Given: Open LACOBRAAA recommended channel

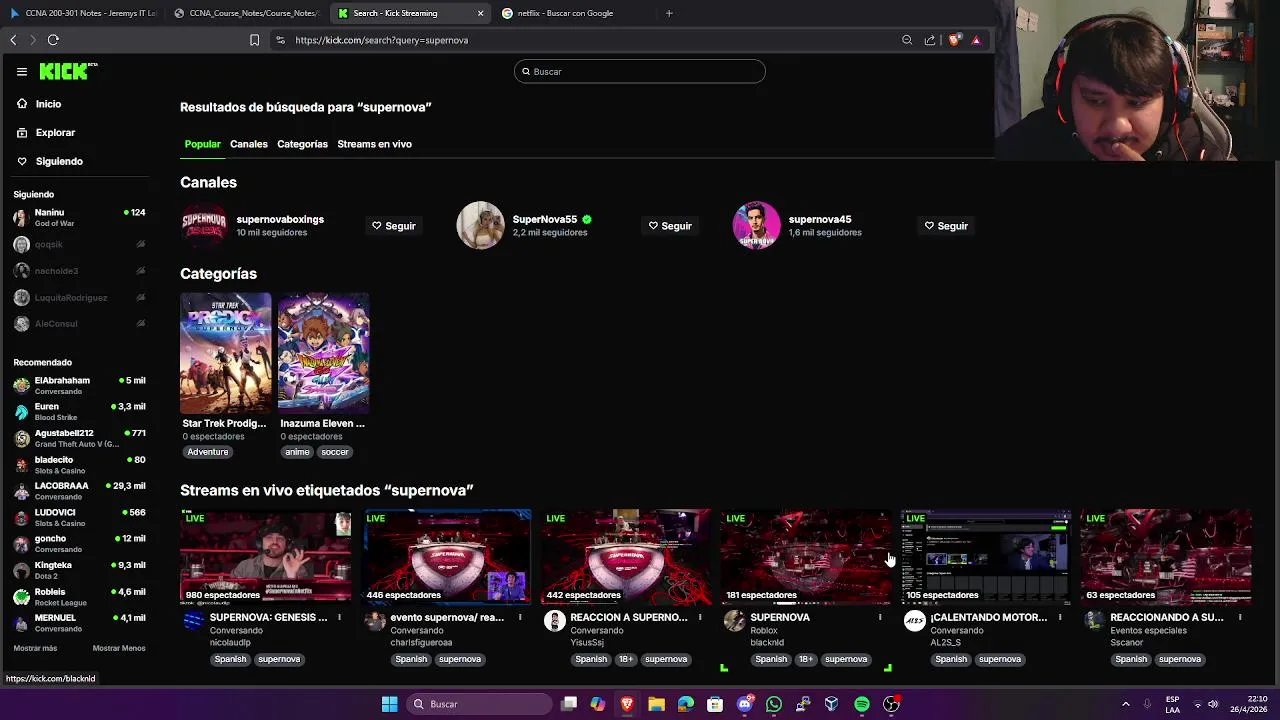Looking at the screenshot, I should [80, 491].
